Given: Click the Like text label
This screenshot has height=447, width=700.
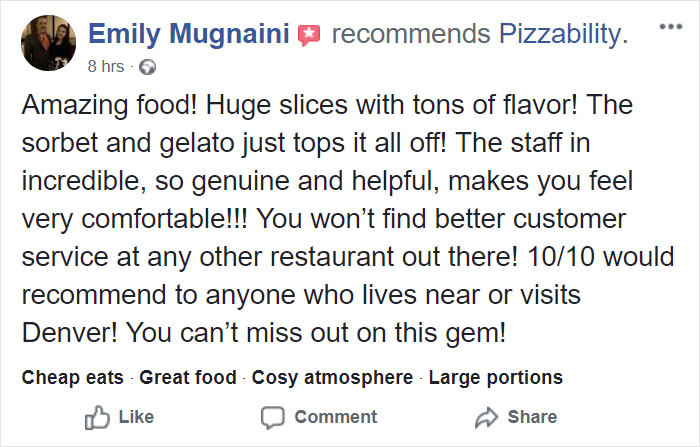Looking at the screenshot, I should 136,417.
